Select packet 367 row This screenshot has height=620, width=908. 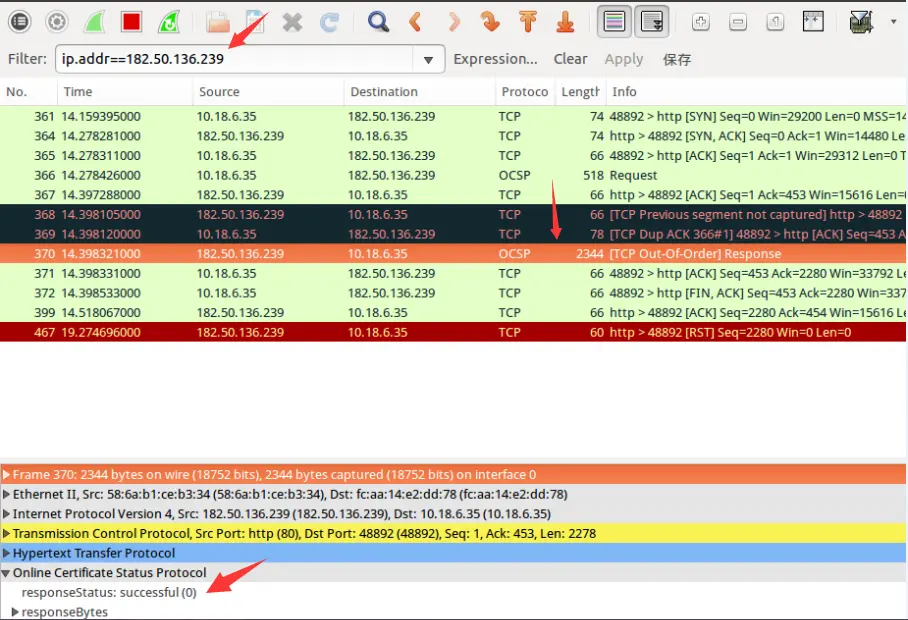point(453,195)
